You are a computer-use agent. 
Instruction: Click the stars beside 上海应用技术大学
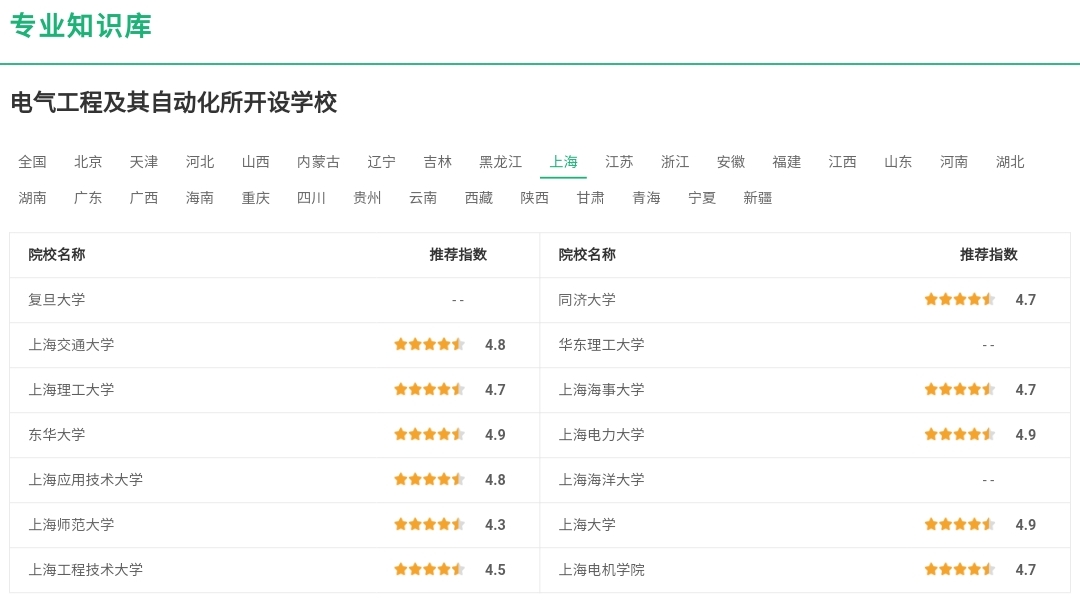(x=430, y=479)
